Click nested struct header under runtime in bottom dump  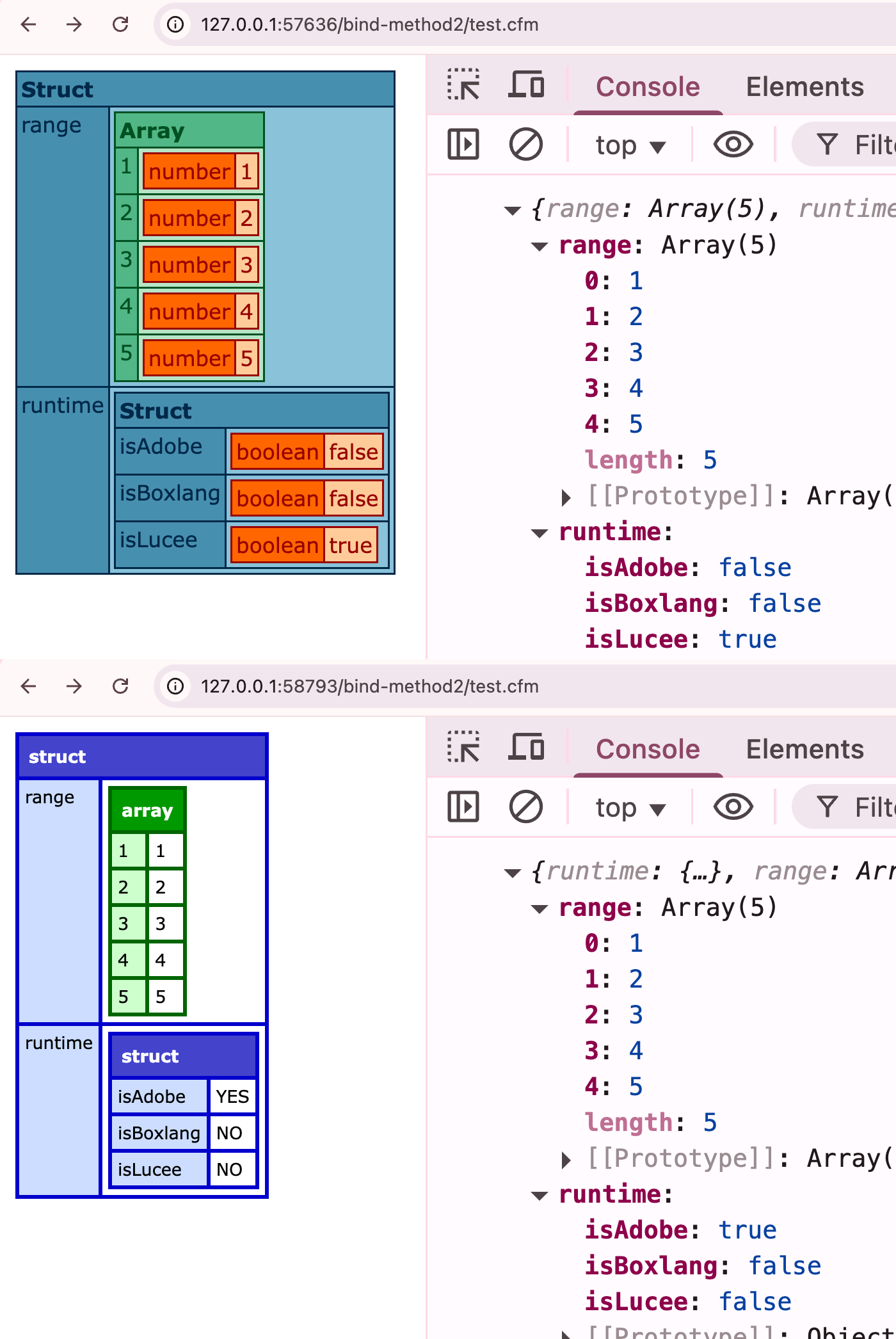click(184, 1056)
